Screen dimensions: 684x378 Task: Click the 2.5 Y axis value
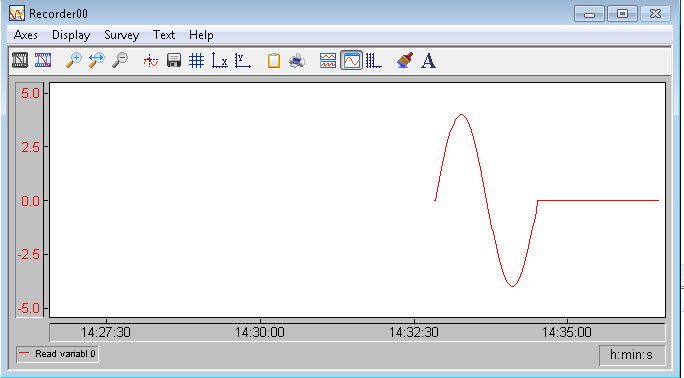pyautogui.click(x=31, y=147)
